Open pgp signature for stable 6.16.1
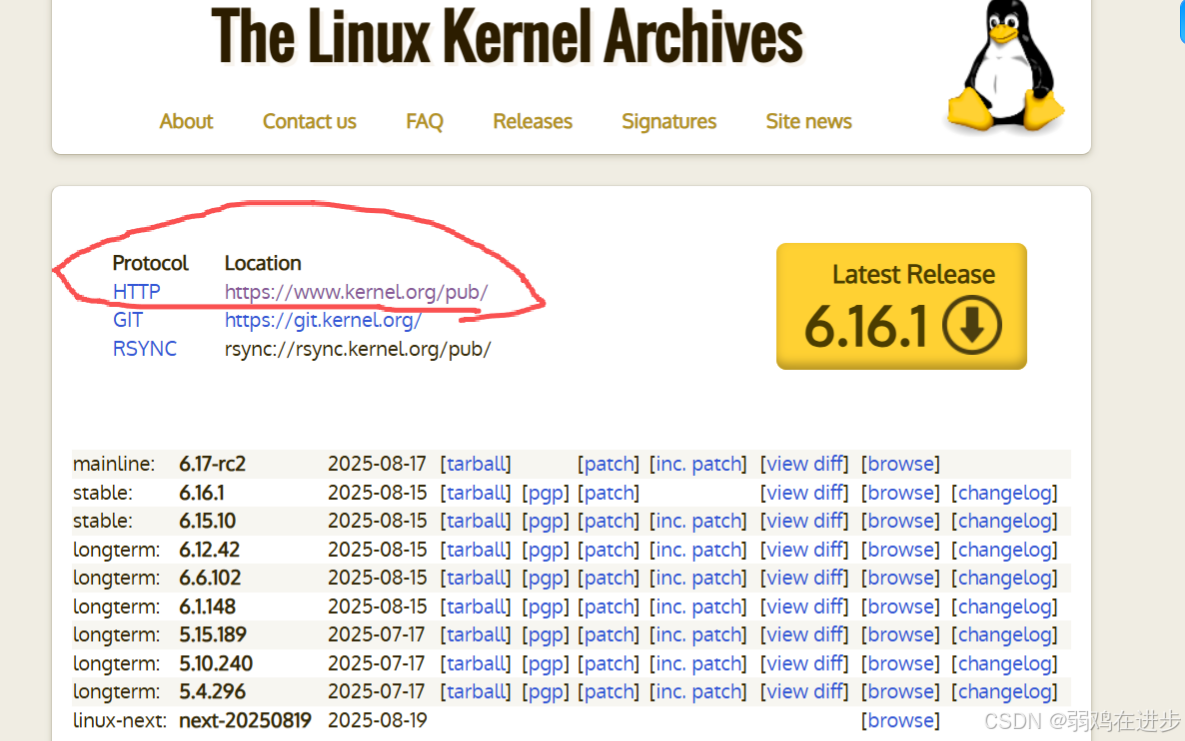This screenshot has width=1185, height=741. [545, 493]
